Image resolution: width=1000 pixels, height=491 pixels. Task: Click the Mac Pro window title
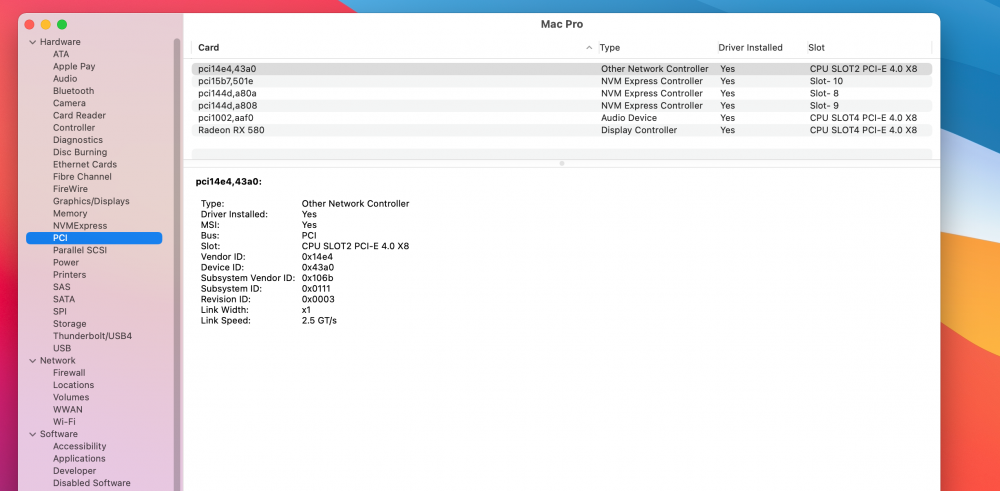tap(562, 24)
